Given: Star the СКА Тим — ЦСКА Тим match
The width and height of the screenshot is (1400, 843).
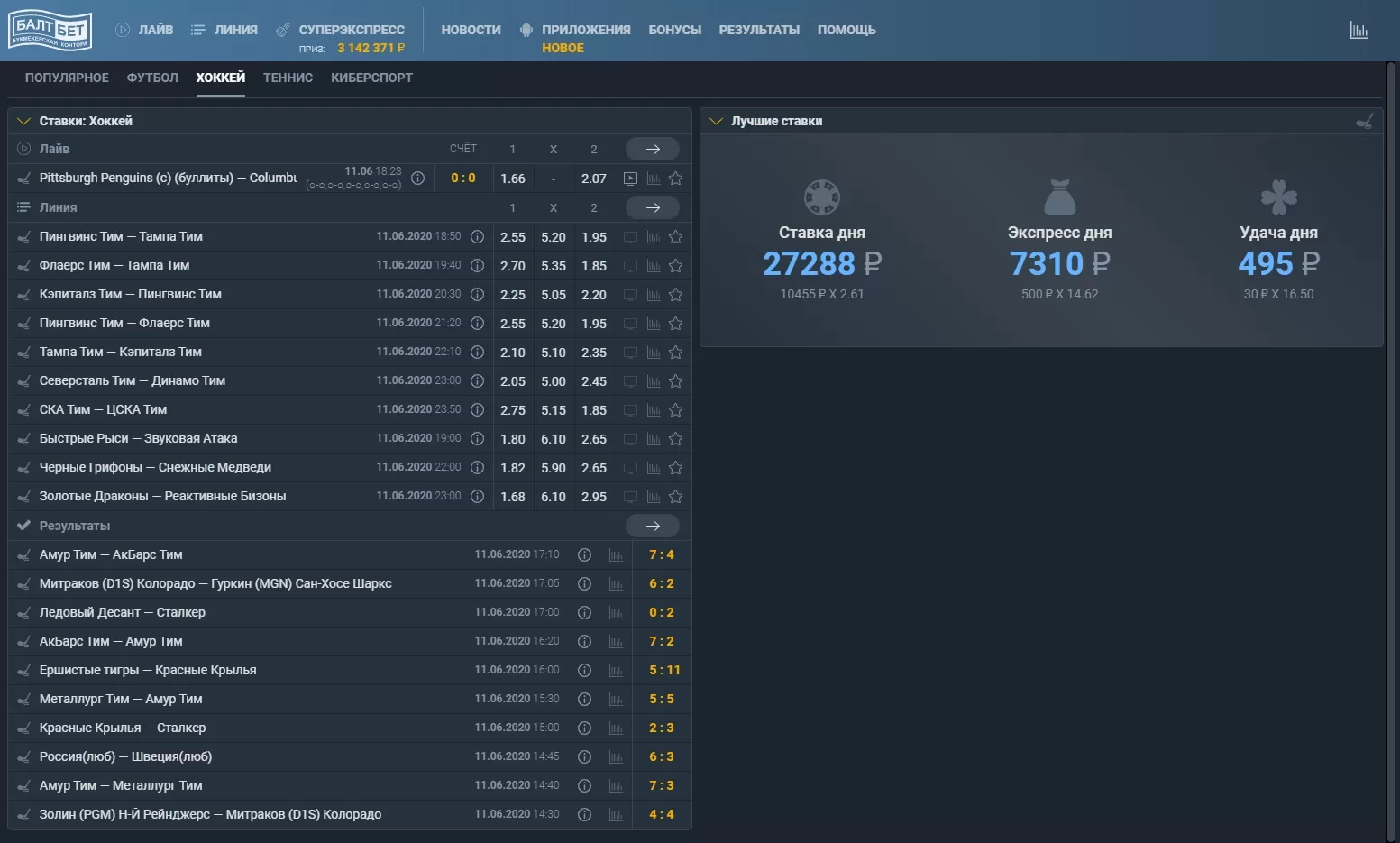Looking at the screenshot, I should coord(675,409).
